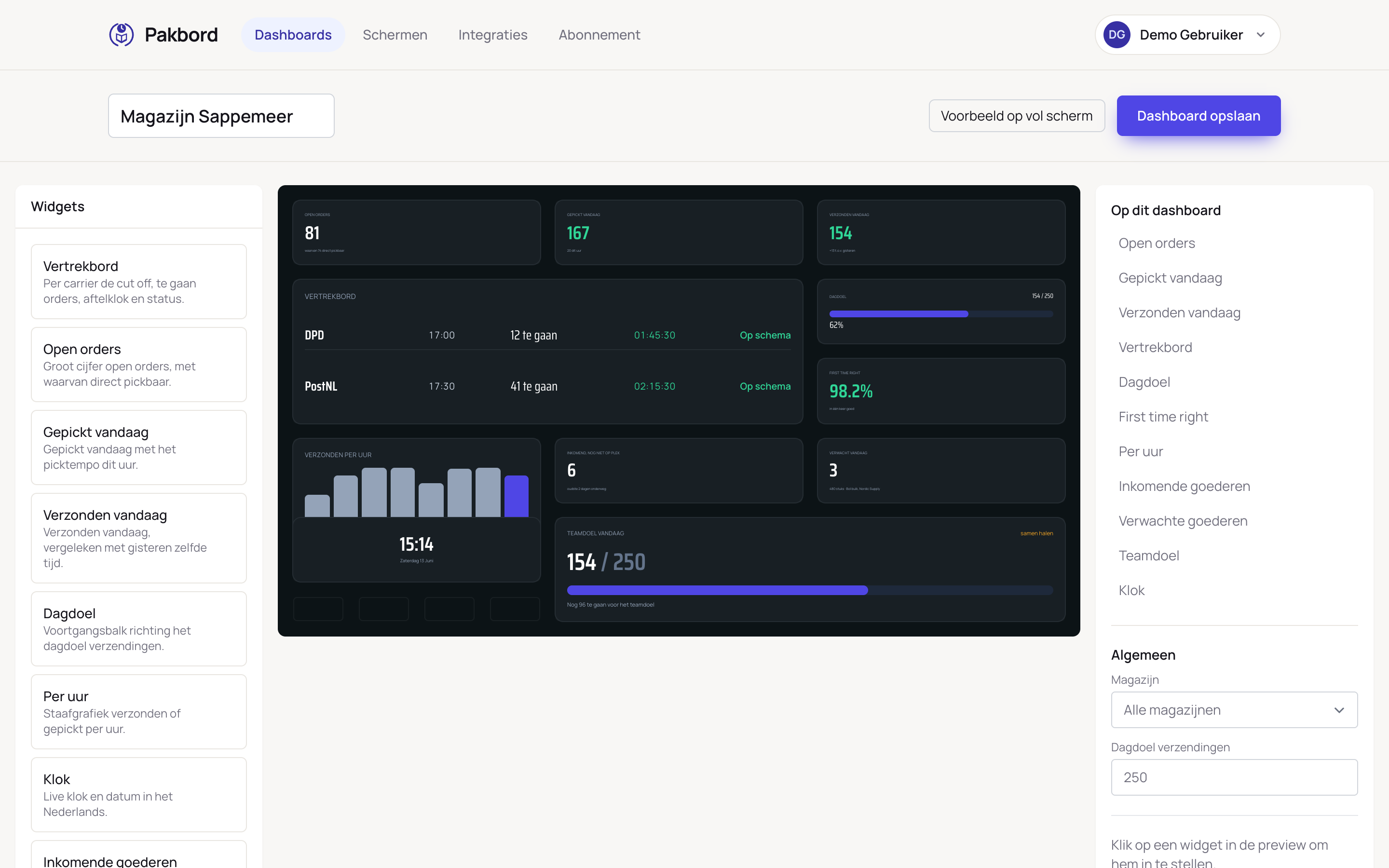
Task: Click Demo Gebruiker account name
Action: click(x=1191, y=34)
